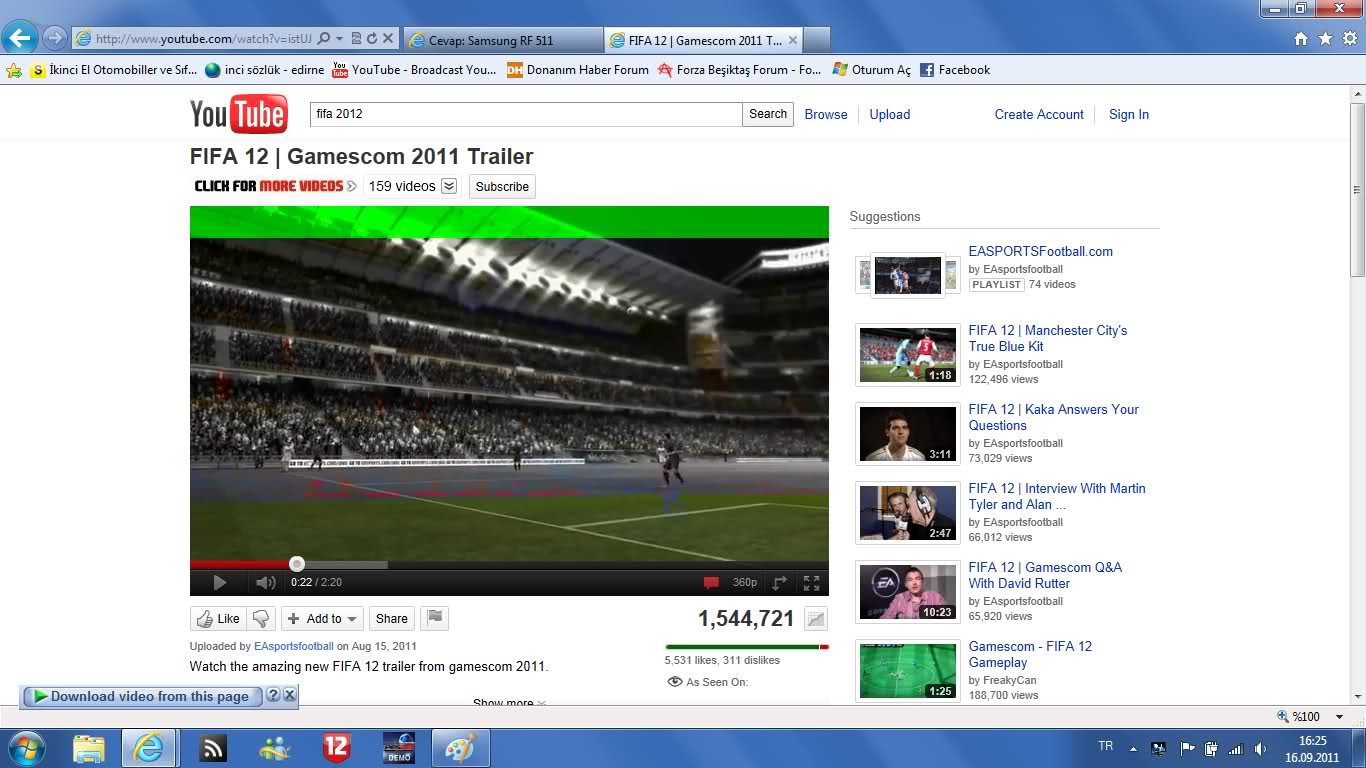Click the search box containing 'fifa 2012'
The image size is (1366, 768).
click(x=526, y=114)
